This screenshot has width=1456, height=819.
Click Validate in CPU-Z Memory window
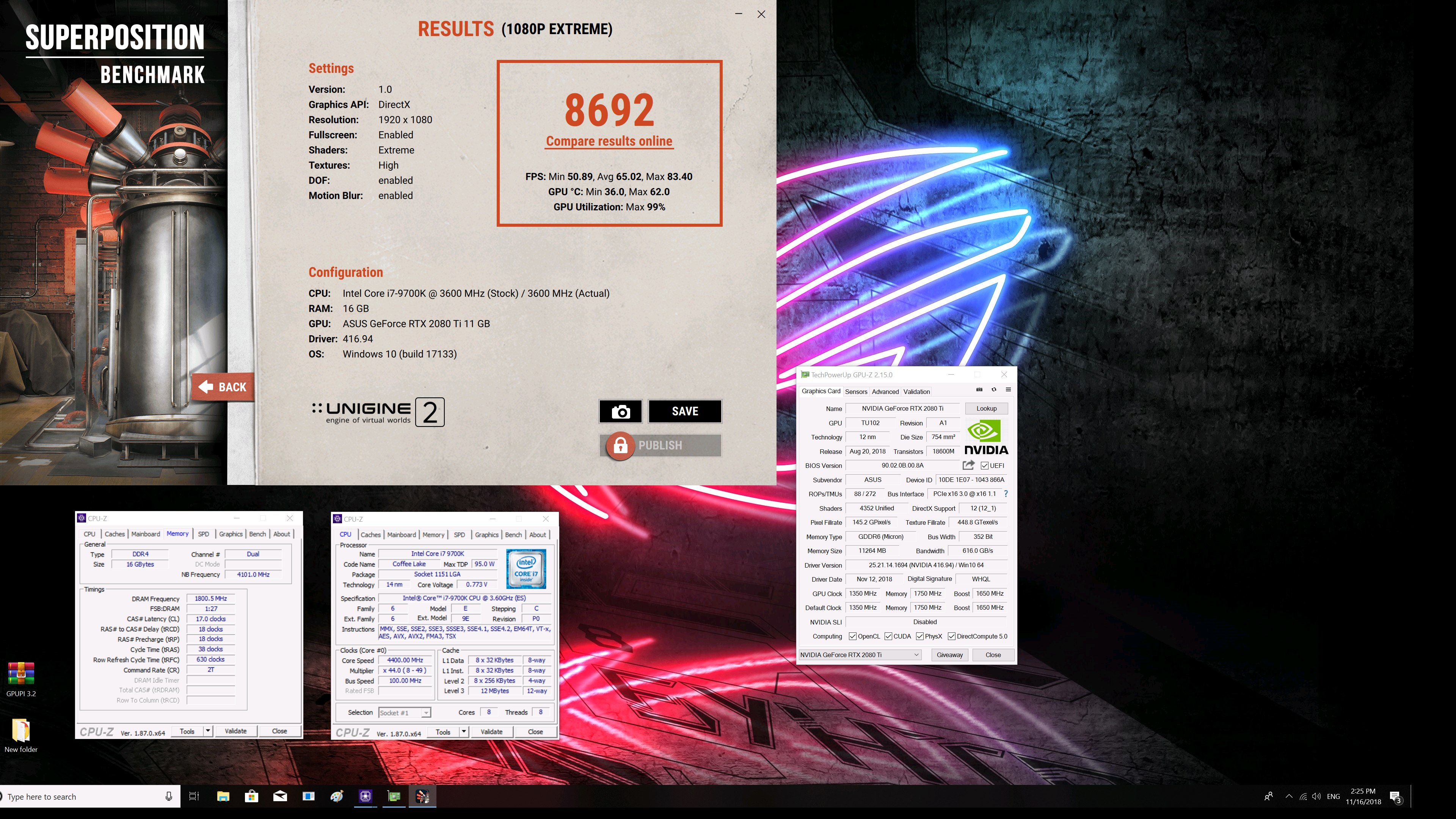coord(235,731)
